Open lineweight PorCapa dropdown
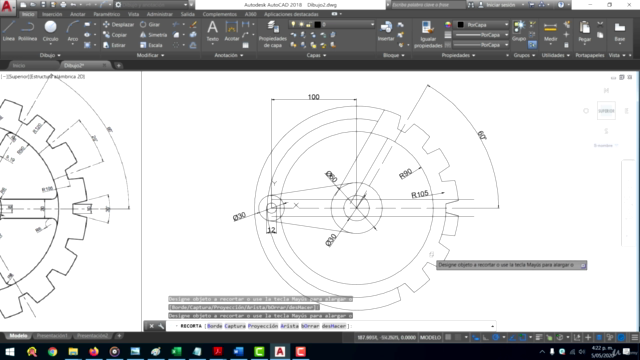Image resolution: width=640 pixels, height=360 pixels. [482, 35]
